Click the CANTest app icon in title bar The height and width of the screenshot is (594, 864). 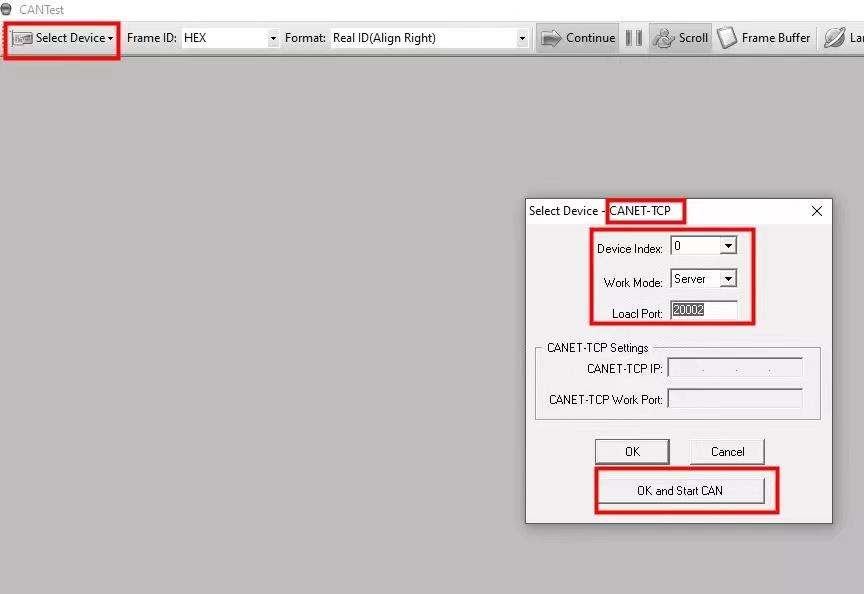[x=7, y=9]
